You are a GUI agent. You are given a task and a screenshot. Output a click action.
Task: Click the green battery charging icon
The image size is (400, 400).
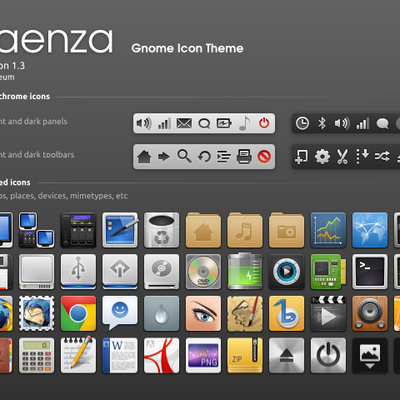(245, 271)
